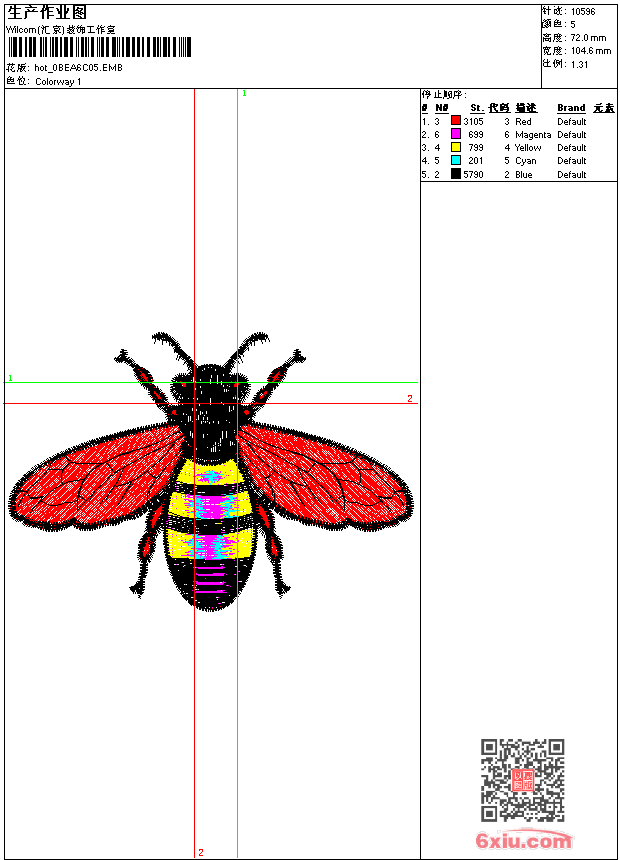Click the red color swatch for thread 3105
Image resolution: width=620 pixels, height=860 pixels.
pos(455,121)
